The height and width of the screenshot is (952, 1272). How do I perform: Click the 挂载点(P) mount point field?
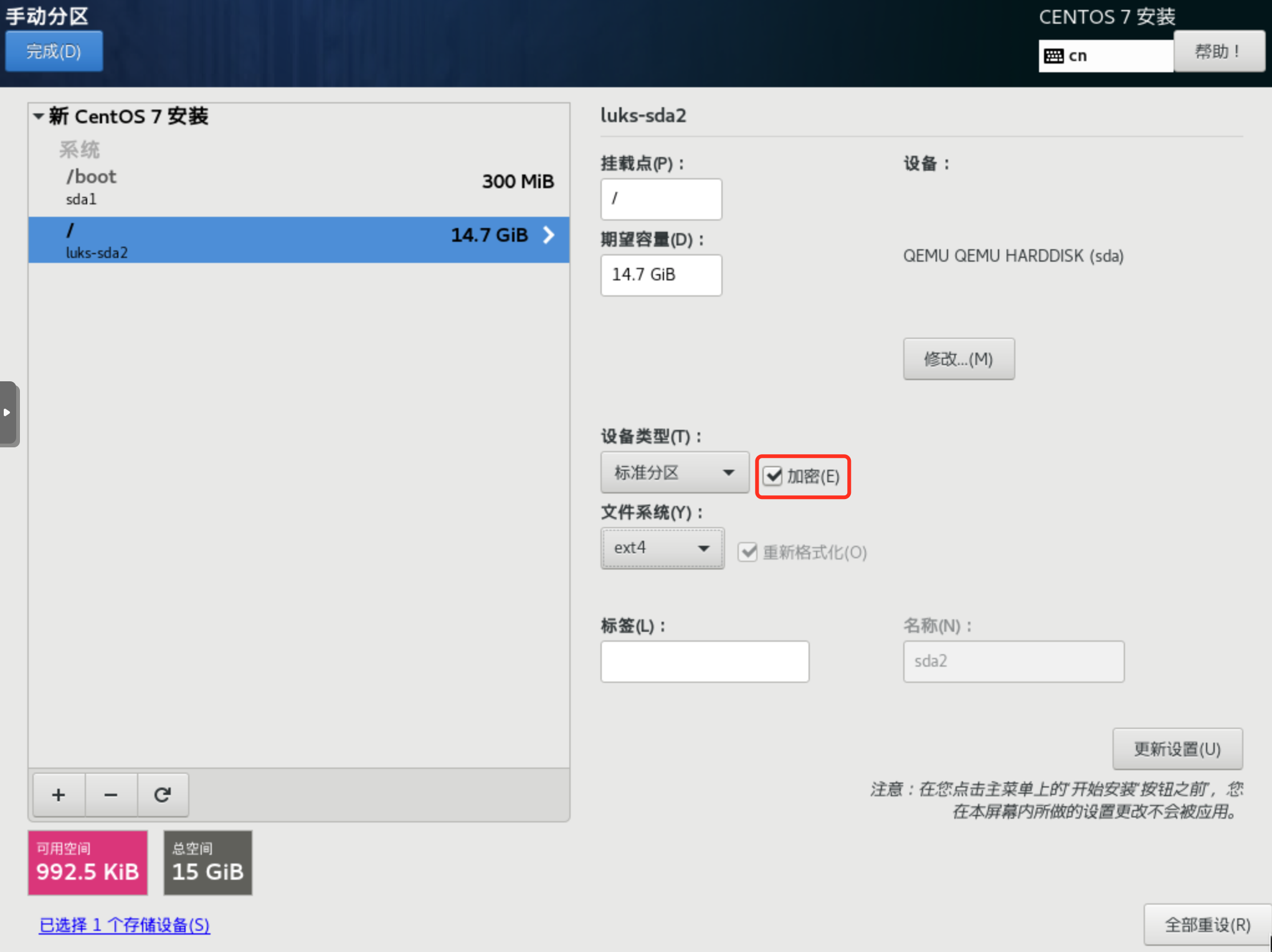coord(661,199)
